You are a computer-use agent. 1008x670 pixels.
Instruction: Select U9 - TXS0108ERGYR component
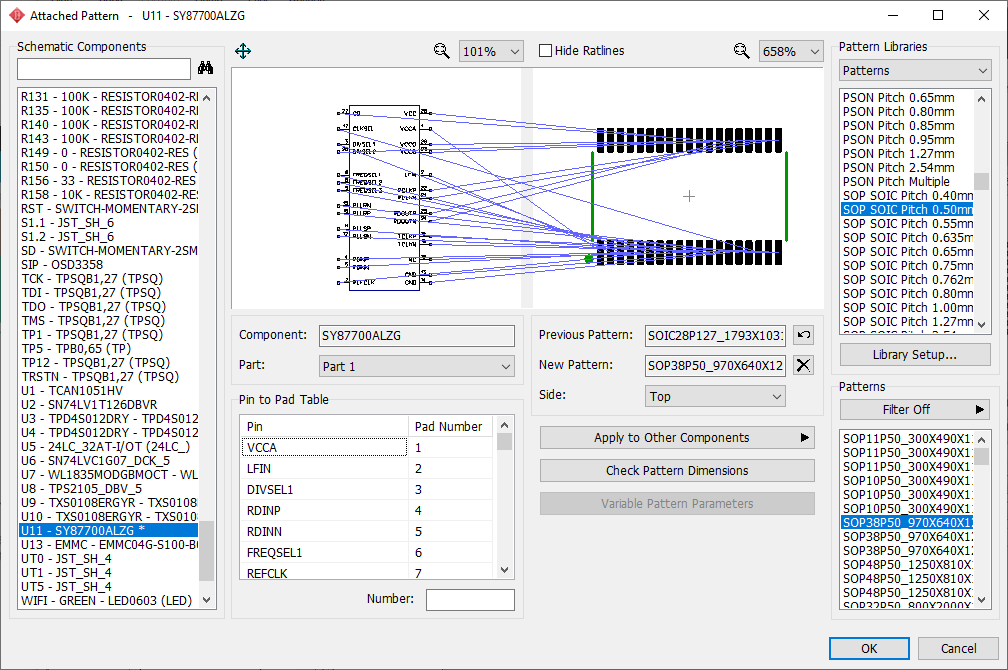tap(109, 502)
